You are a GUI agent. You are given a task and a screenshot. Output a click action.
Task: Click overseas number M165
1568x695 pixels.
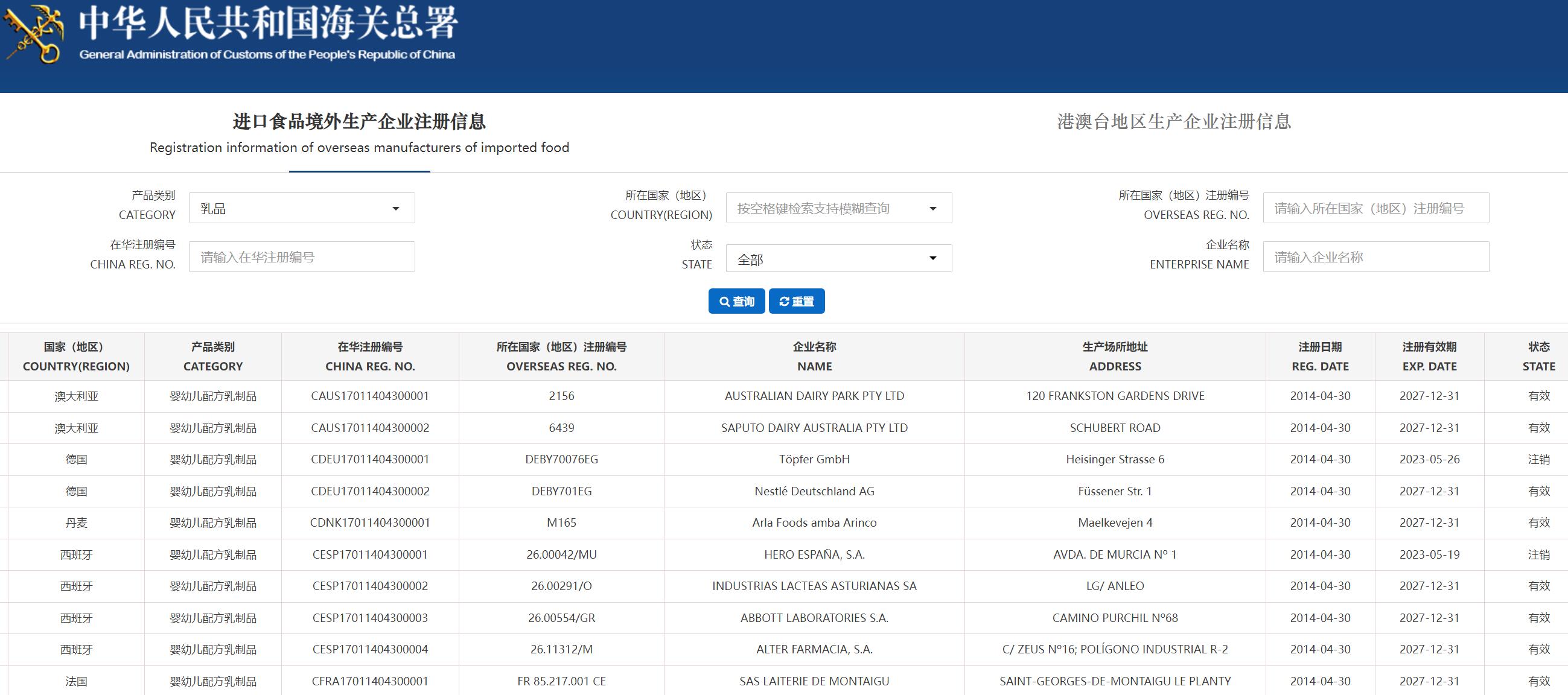[x=561, y=523]
